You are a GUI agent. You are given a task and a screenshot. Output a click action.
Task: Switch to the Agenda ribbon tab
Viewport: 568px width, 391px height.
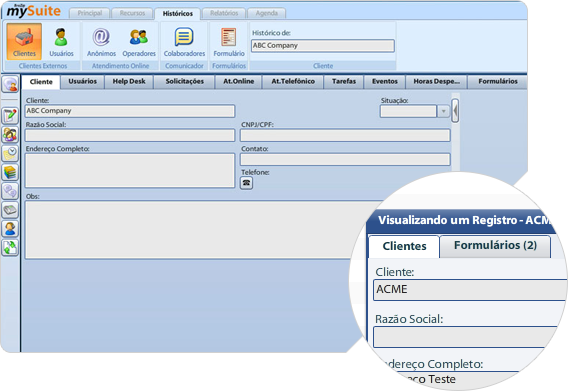point(267,13)
